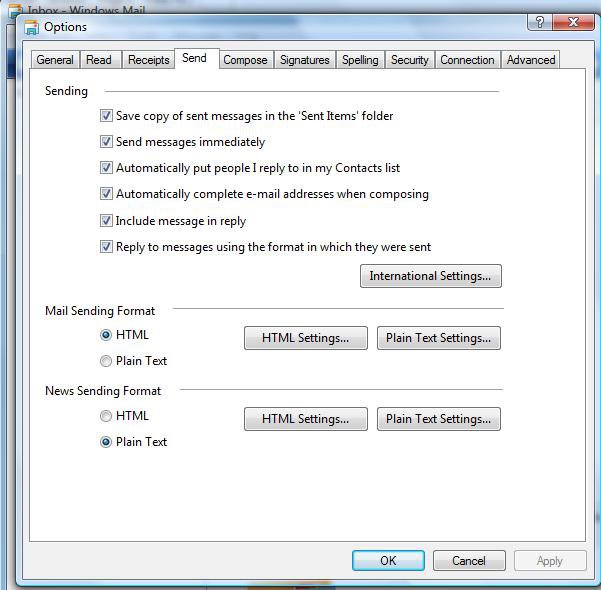Choose Plain Text under News Sending Format
The image size is (601, 590).
pos(106,442)
